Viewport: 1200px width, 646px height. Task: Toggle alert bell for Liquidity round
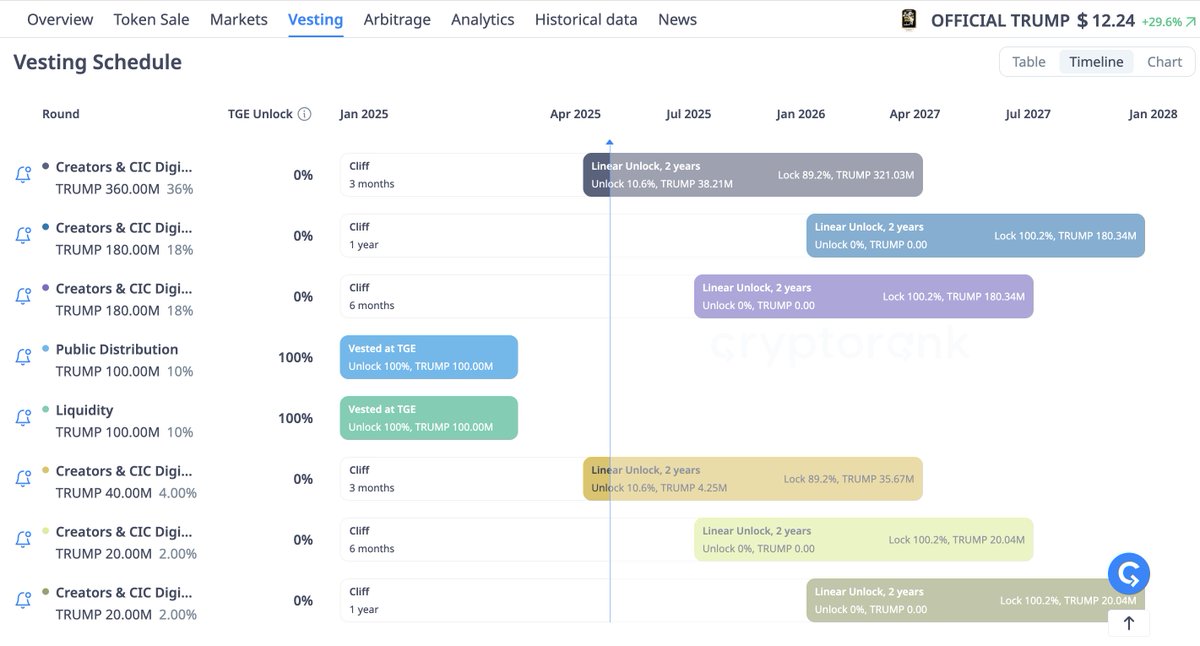coord(23,418)
